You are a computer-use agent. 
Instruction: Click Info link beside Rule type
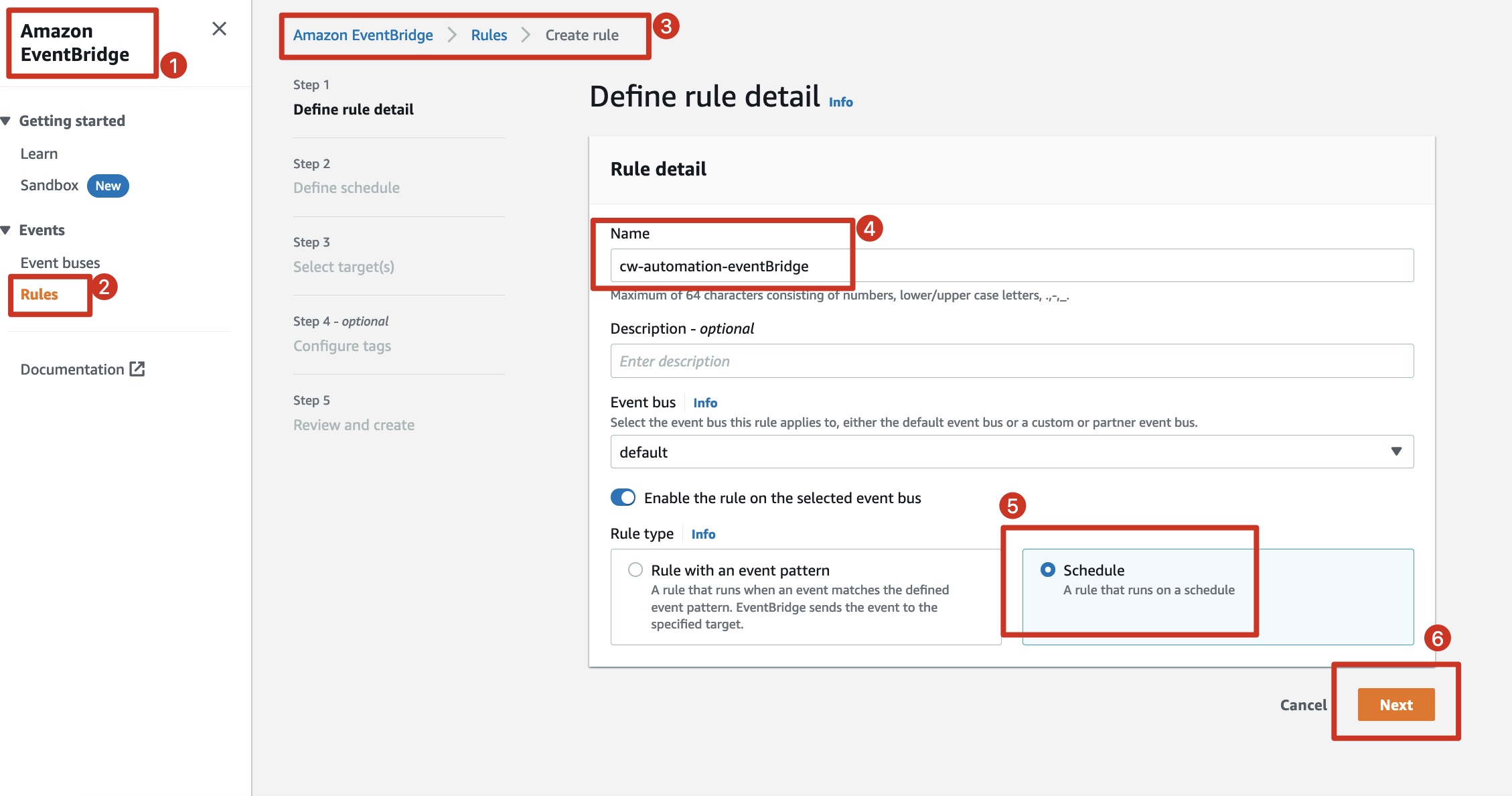point(703,534)
